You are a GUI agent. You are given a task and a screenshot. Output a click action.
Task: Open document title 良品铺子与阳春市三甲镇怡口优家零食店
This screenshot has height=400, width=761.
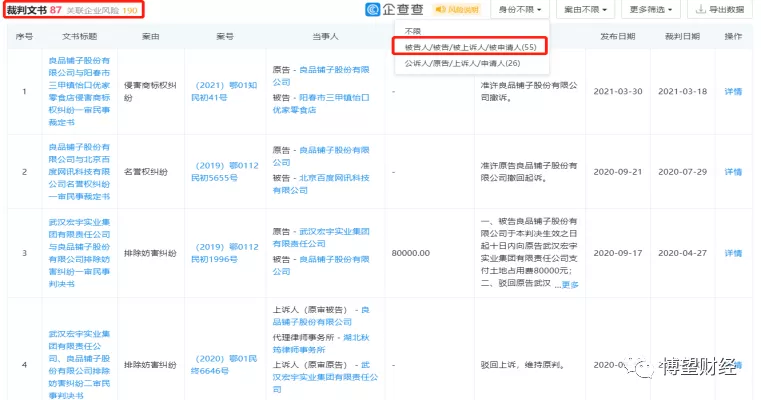pos(79,91)
